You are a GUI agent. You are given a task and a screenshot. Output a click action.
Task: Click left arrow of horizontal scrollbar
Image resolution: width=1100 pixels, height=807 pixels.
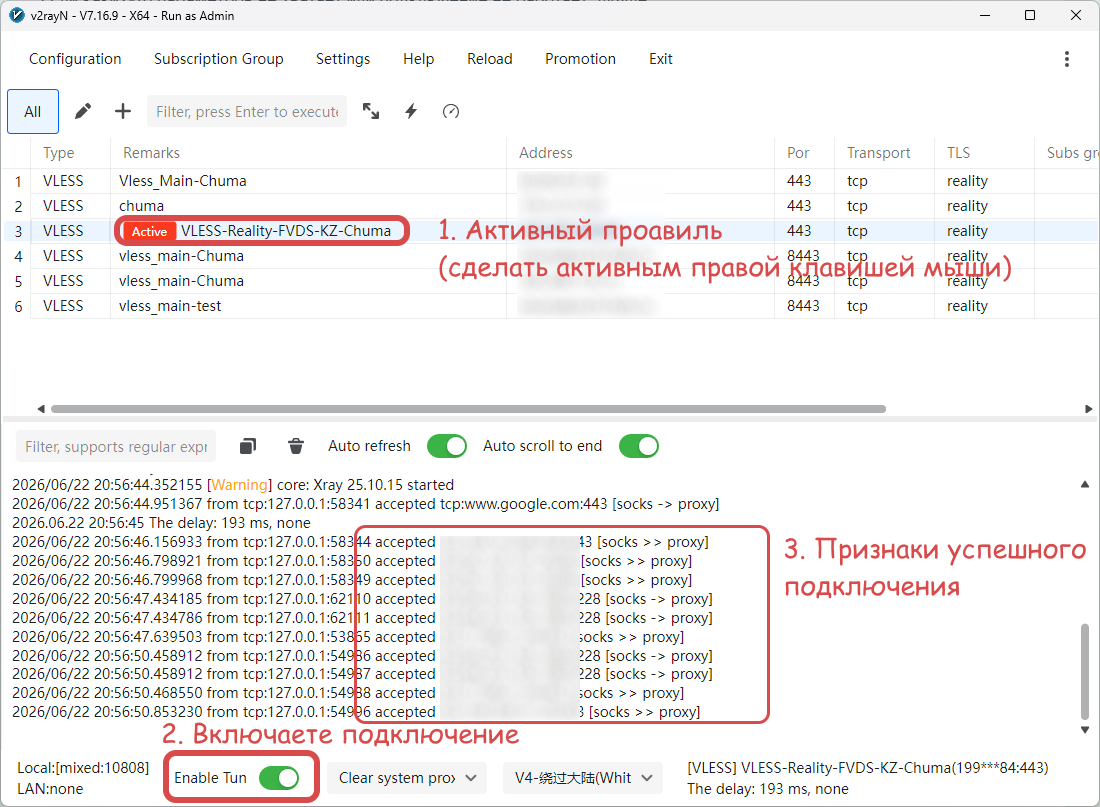tap(41, 408)
